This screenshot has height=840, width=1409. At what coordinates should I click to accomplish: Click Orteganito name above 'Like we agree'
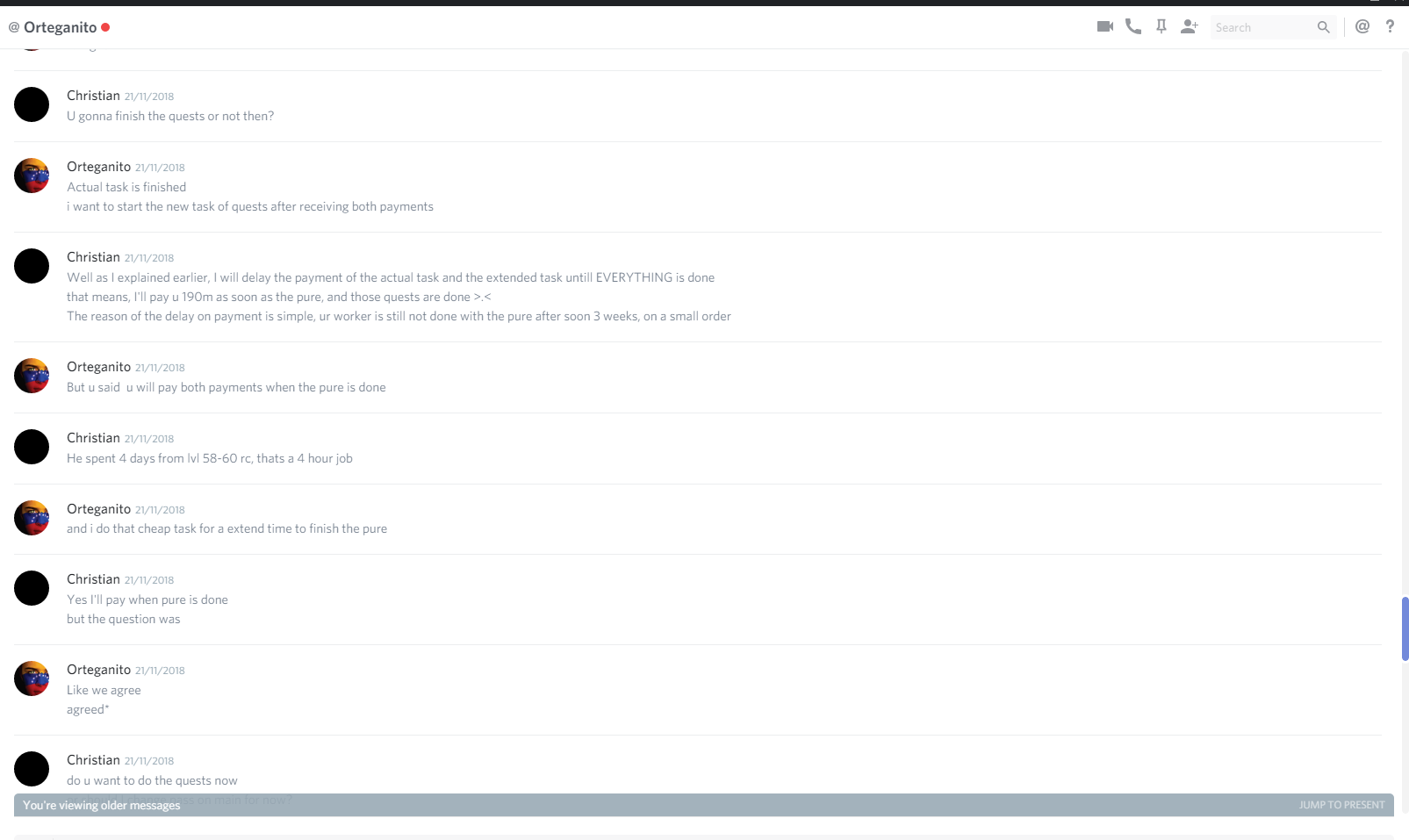98,670
